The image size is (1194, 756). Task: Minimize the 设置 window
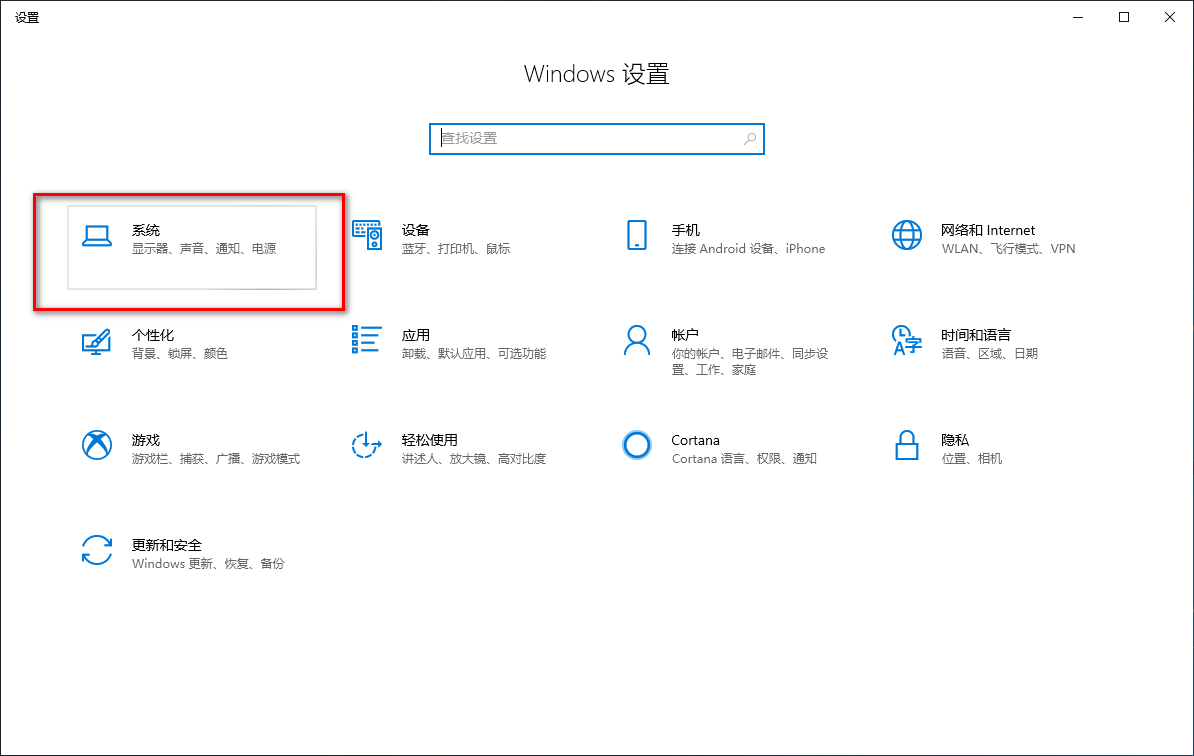pos(1077,17)
